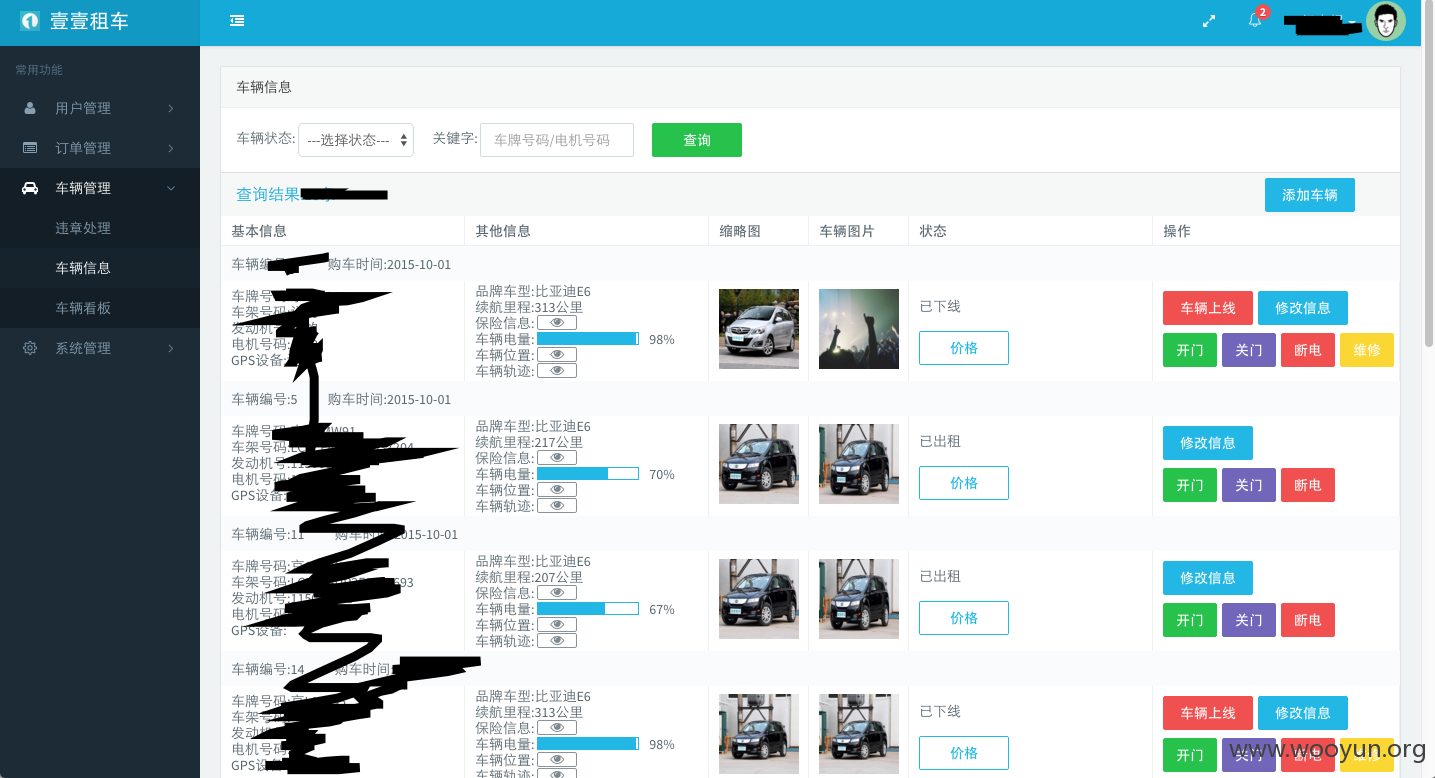Screen dimensions: 1435x778
Task: Click 关门 for the silver car
Action: pyautogui.click(x=1249, y=350)
